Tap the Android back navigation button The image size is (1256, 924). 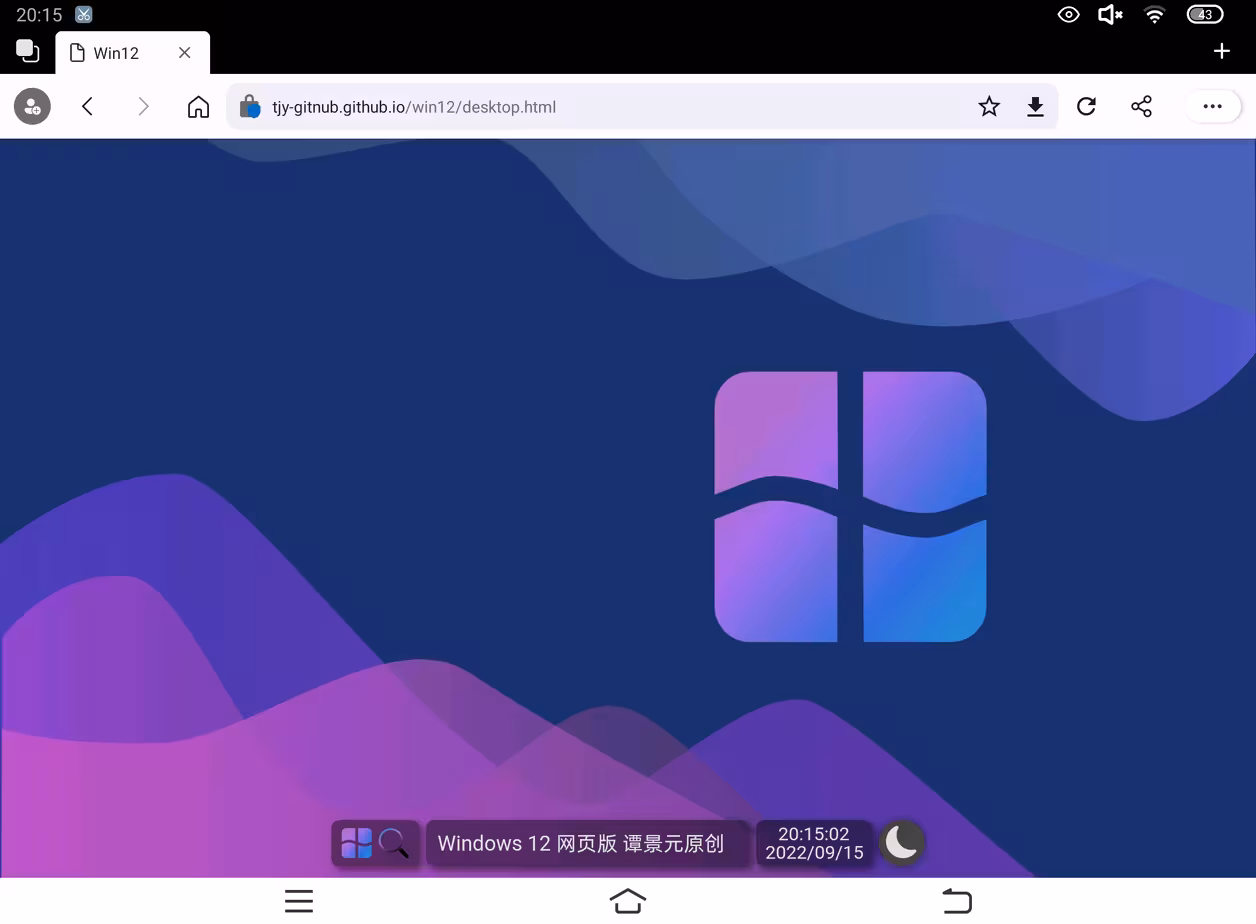pyautogui.click(x=957, y=901)
